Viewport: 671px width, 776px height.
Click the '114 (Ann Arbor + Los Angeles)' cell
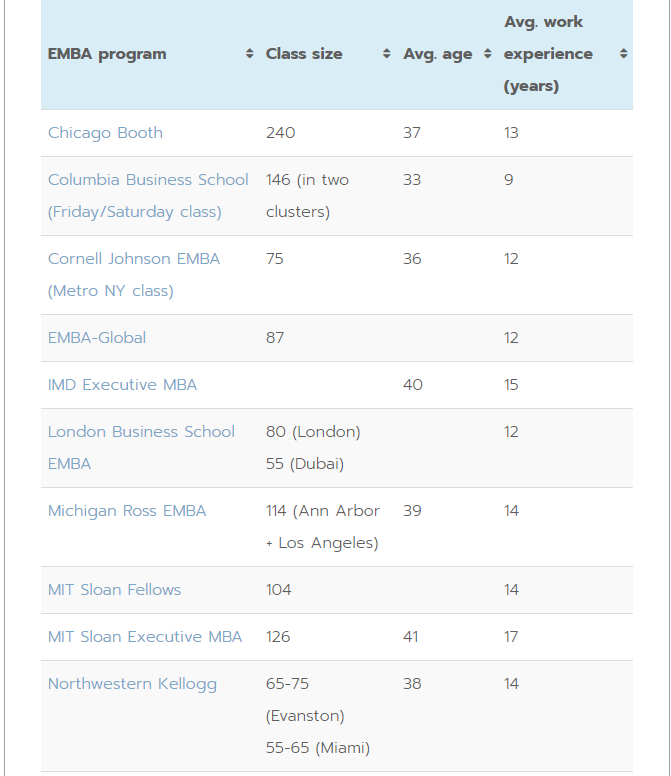tap(322, 527)
